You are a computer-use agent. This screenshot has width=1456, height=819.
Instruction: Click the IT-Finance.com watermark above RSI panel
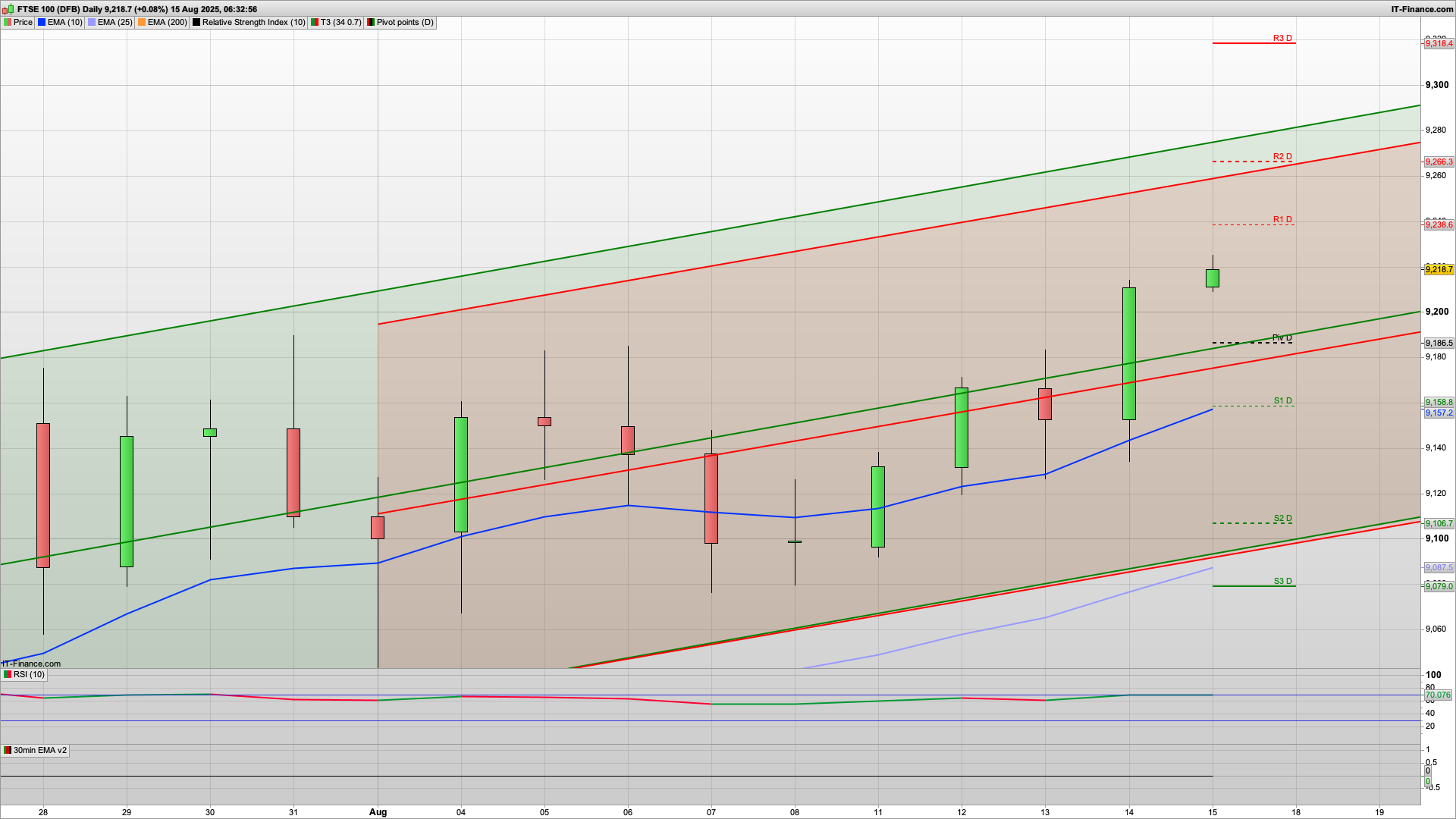(31, 664)
